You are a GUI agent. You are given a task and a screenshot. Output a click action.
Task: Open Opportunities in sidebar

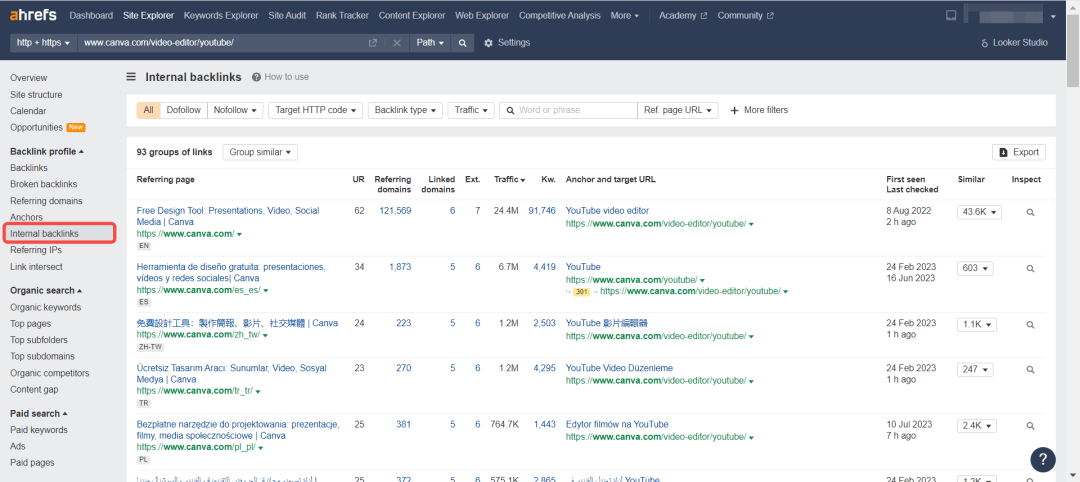pos(37,127)
